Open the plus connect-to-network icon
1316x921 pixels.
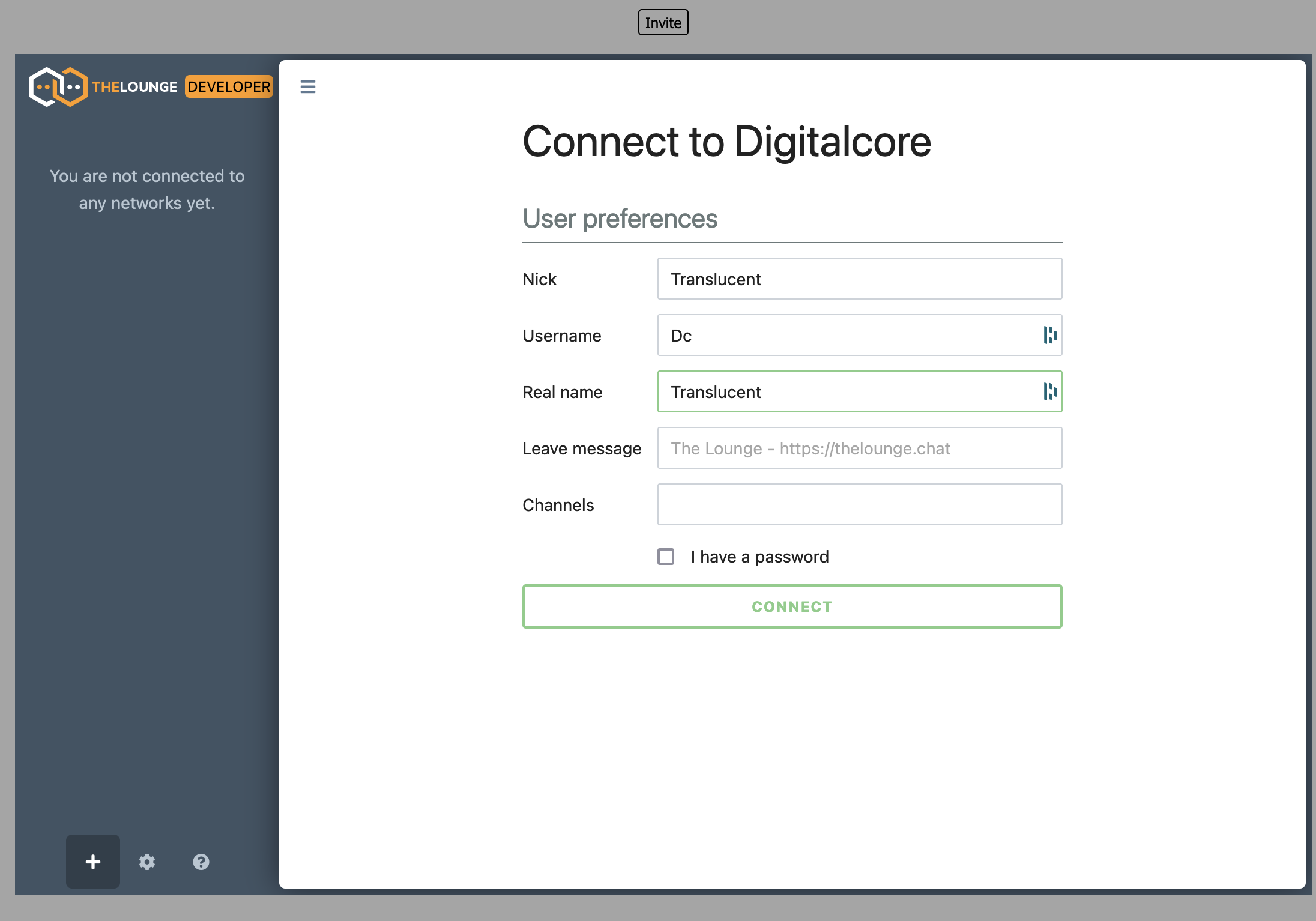[x=93, y=862]
